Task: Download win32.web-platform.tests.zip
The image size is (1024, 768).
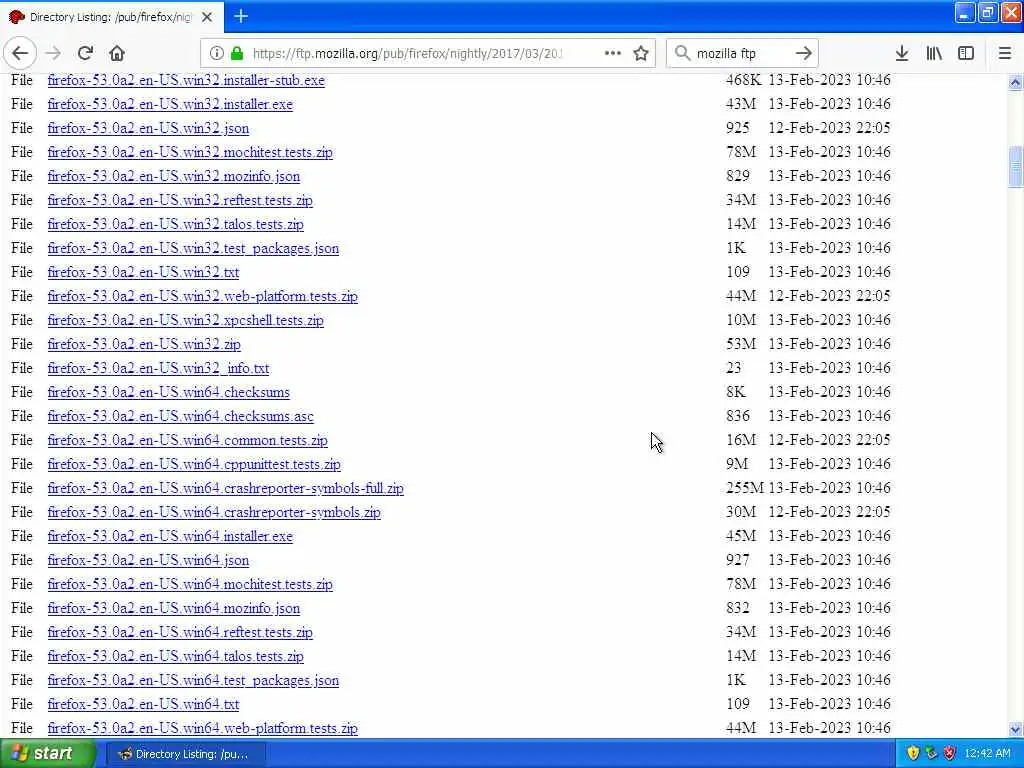Action: (202, 296)
